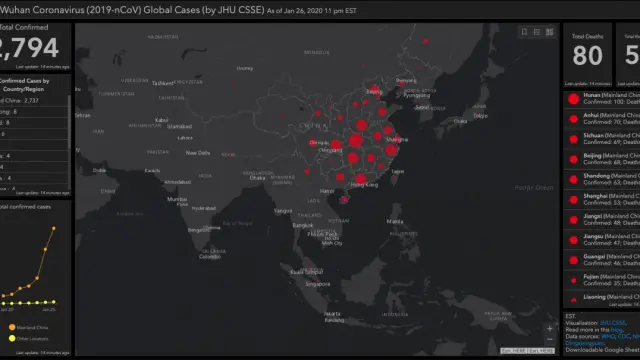Viewport: 640px width, 360px height.
Task: Click the Manila label on the map
Action: 395,221
